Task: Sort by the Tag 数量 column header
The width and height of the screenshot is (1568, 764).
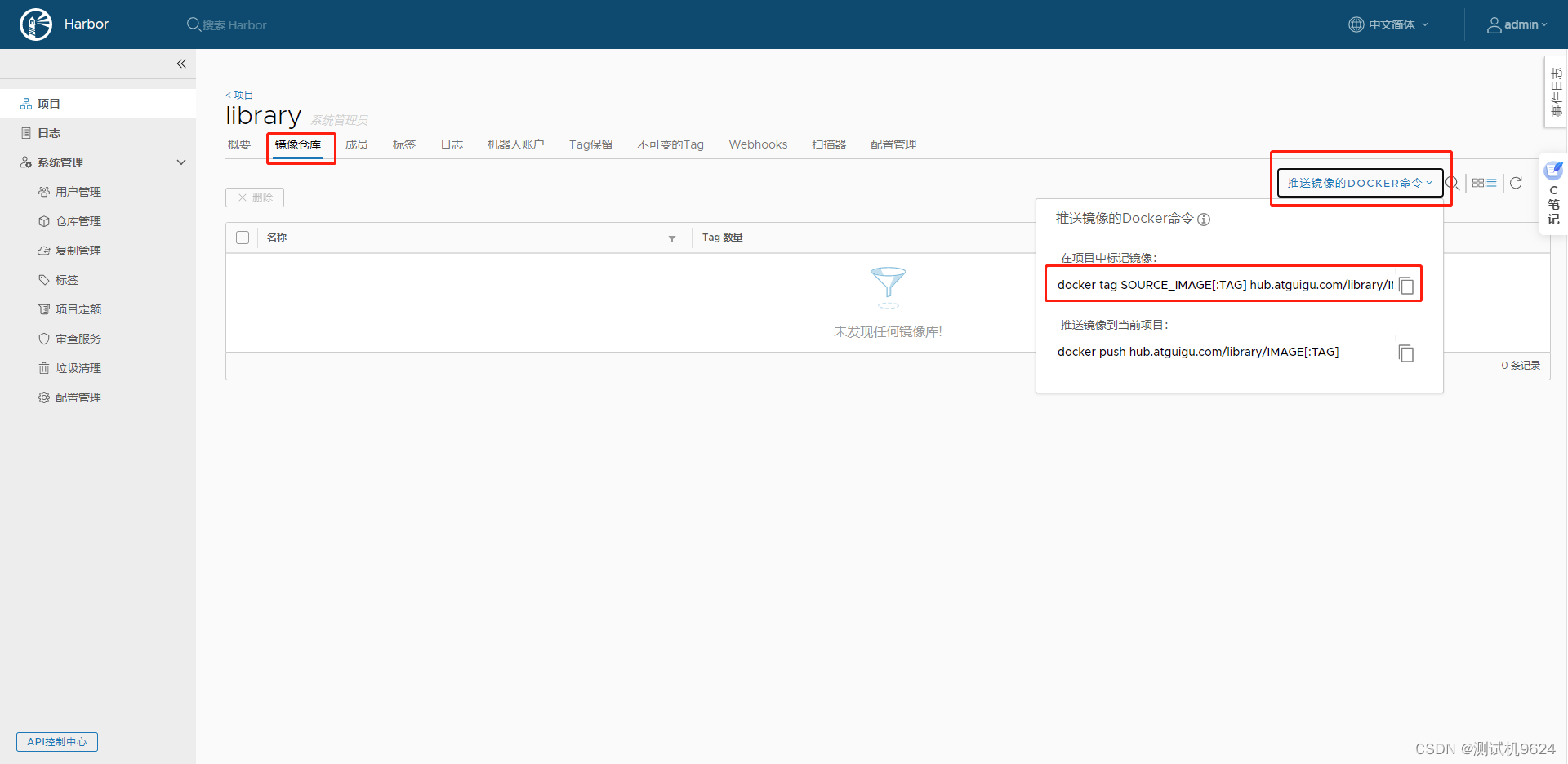Action: point(723,238)
